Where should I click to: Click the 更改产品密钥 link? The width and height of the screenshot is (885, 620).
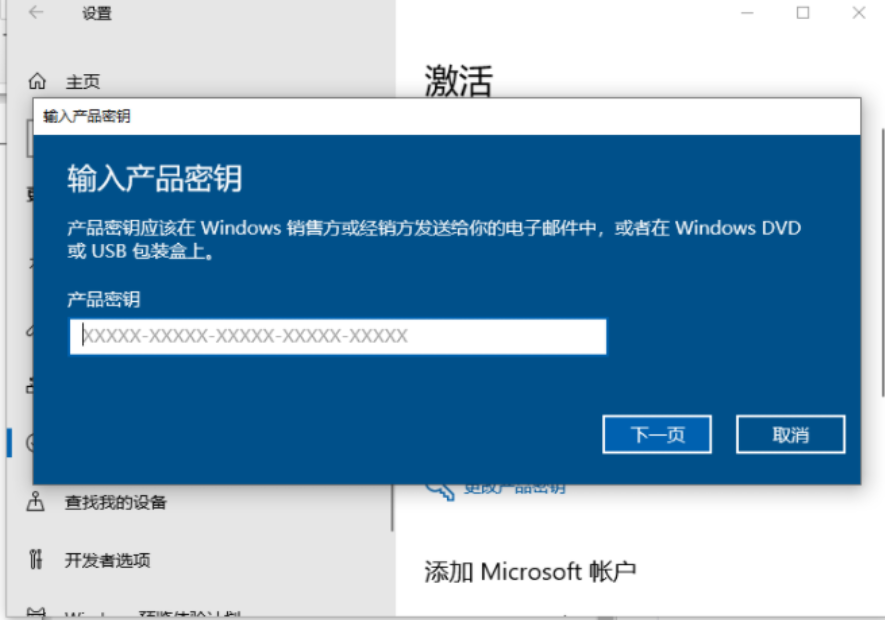click(x=515, y=488)
